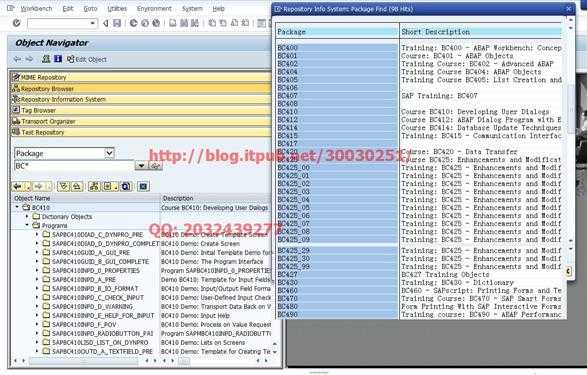Click the Edit Object button
Screen dimensions: 587x375
click(87, 59)
